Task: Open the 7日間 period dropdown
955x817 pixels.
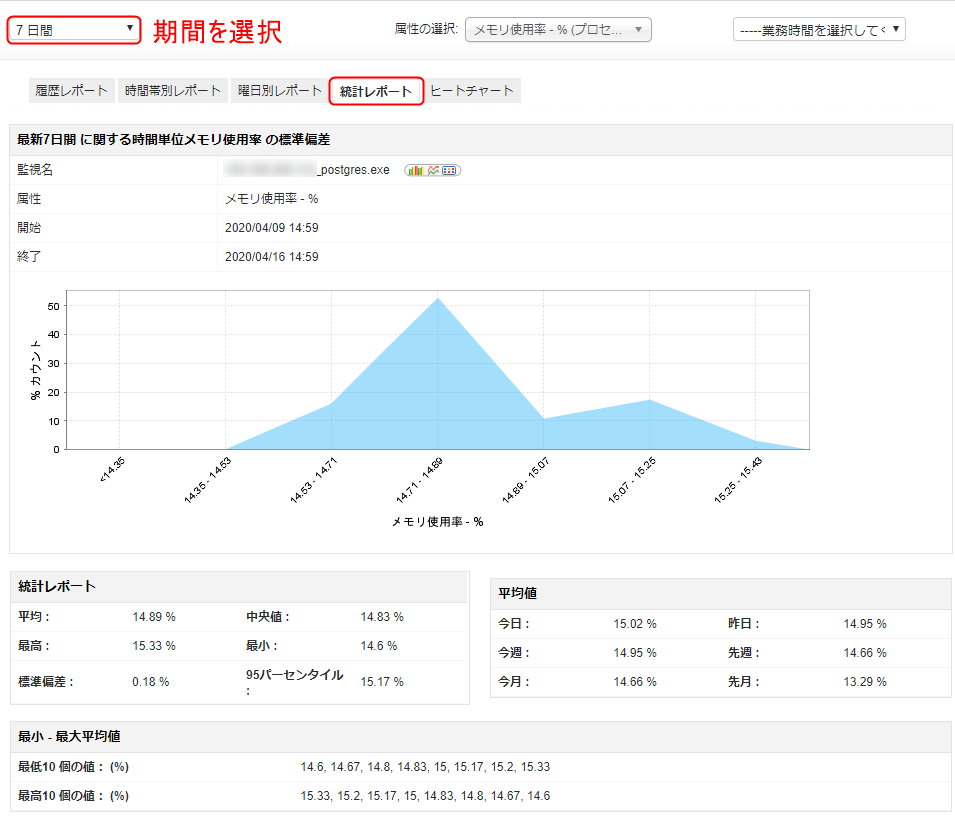Action: [x=73, y=30]
